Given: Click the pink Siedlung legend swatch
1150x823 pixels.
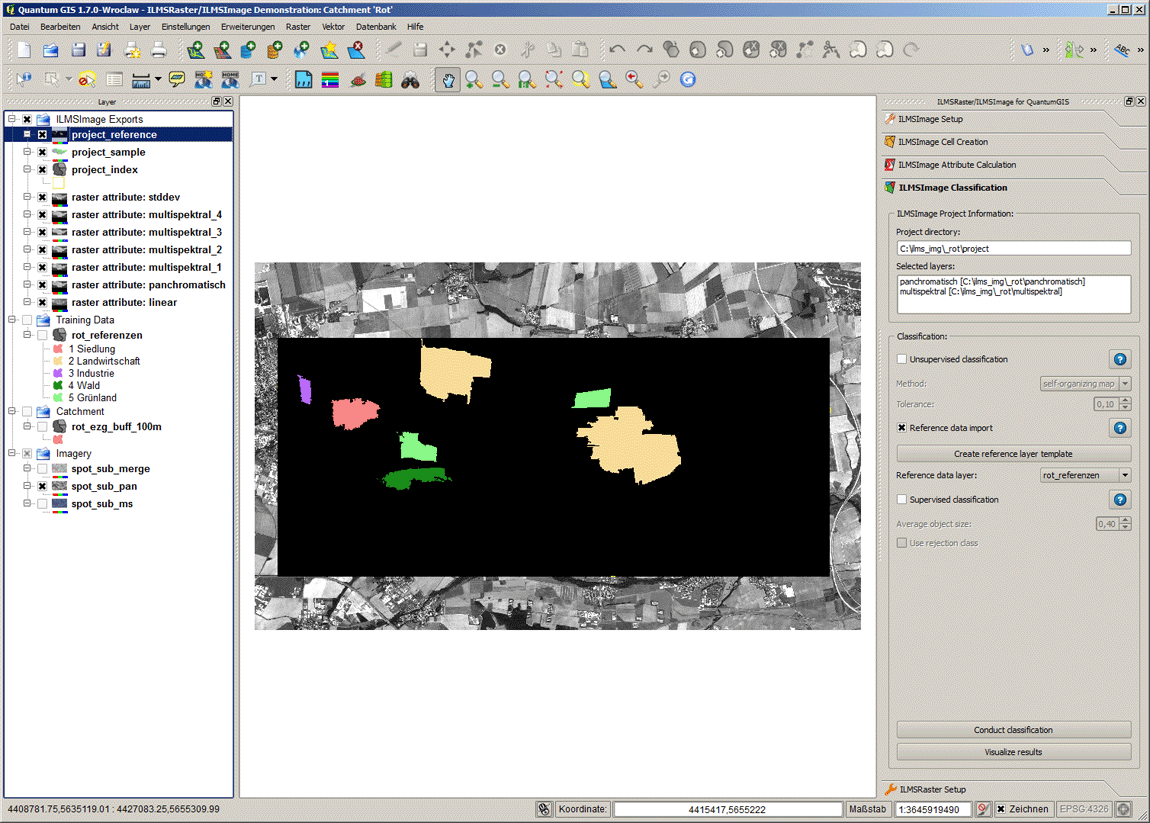Looking at the screenshot, I should coord(58,349).
